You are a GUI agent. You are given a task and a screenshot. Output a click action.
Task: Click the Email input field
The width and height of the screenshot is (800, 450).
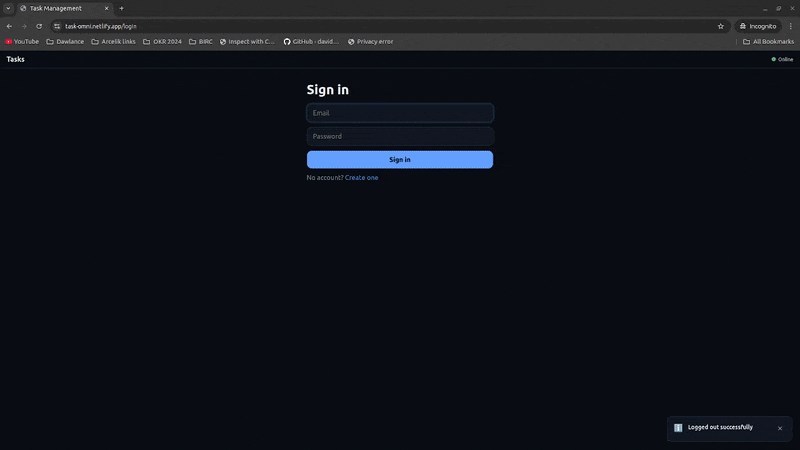point(400,113)
